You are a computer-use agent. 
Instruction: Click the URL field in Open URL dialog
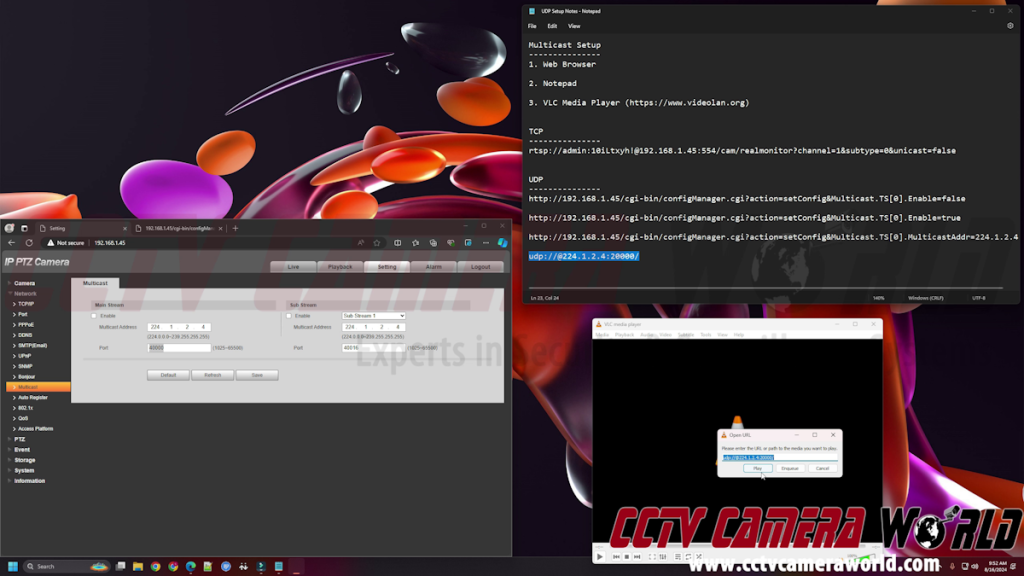coord(780,458)
